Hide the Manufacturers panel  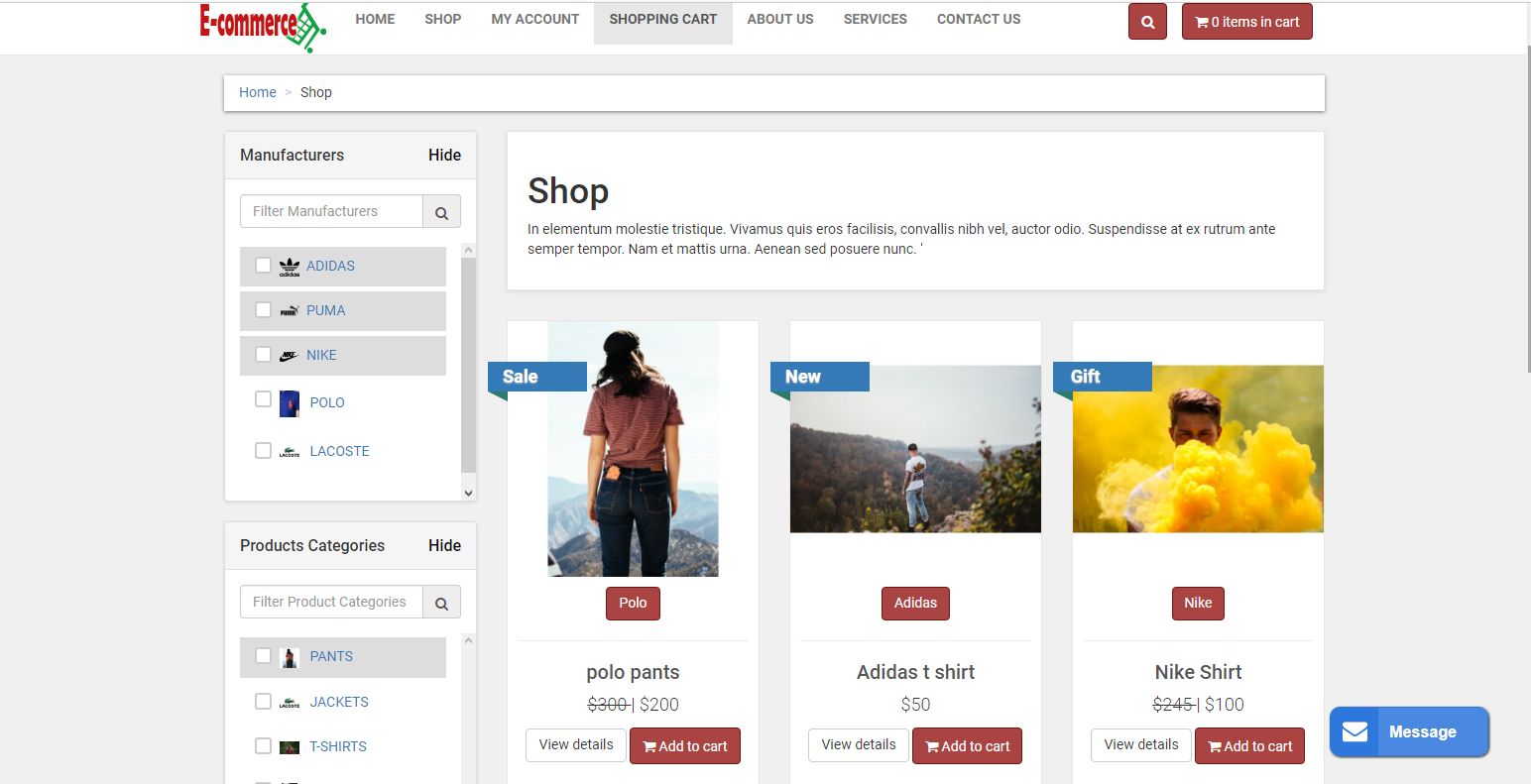tap(444, 155)
